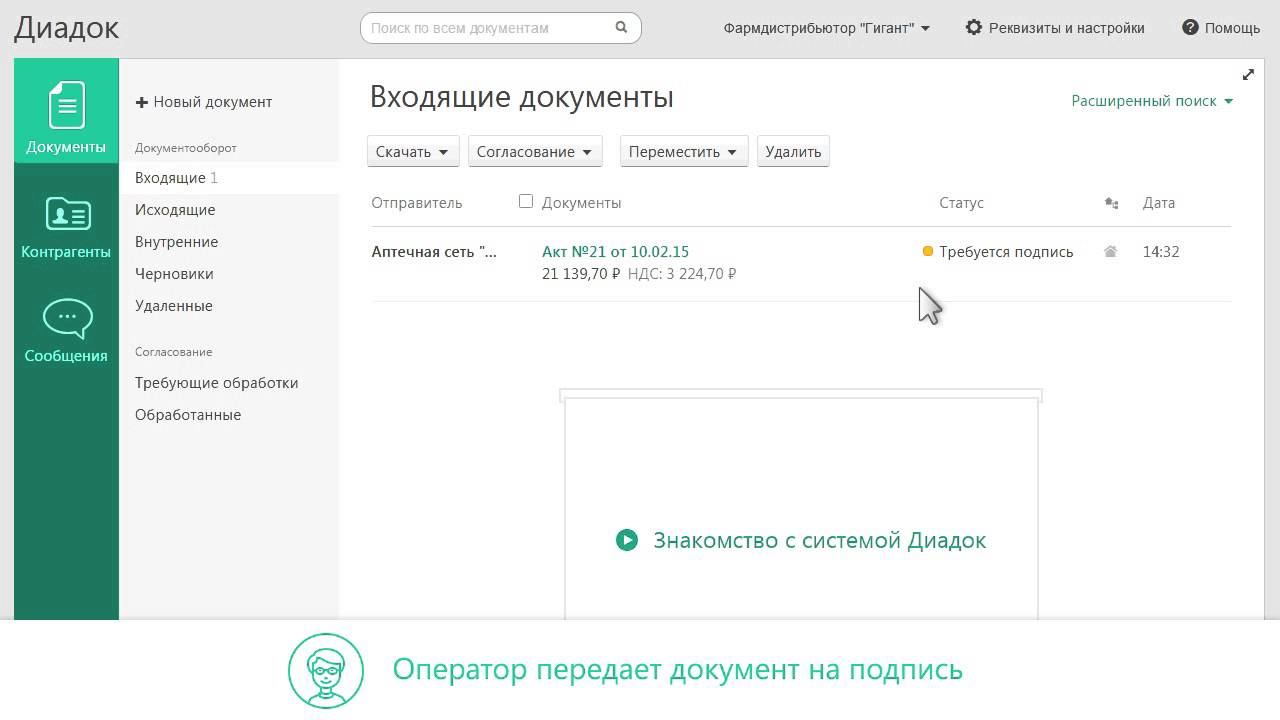1280x720 pixels.
Task: Click the plus icon for new document
Action: pyautogui.click(x=142, y=102)
